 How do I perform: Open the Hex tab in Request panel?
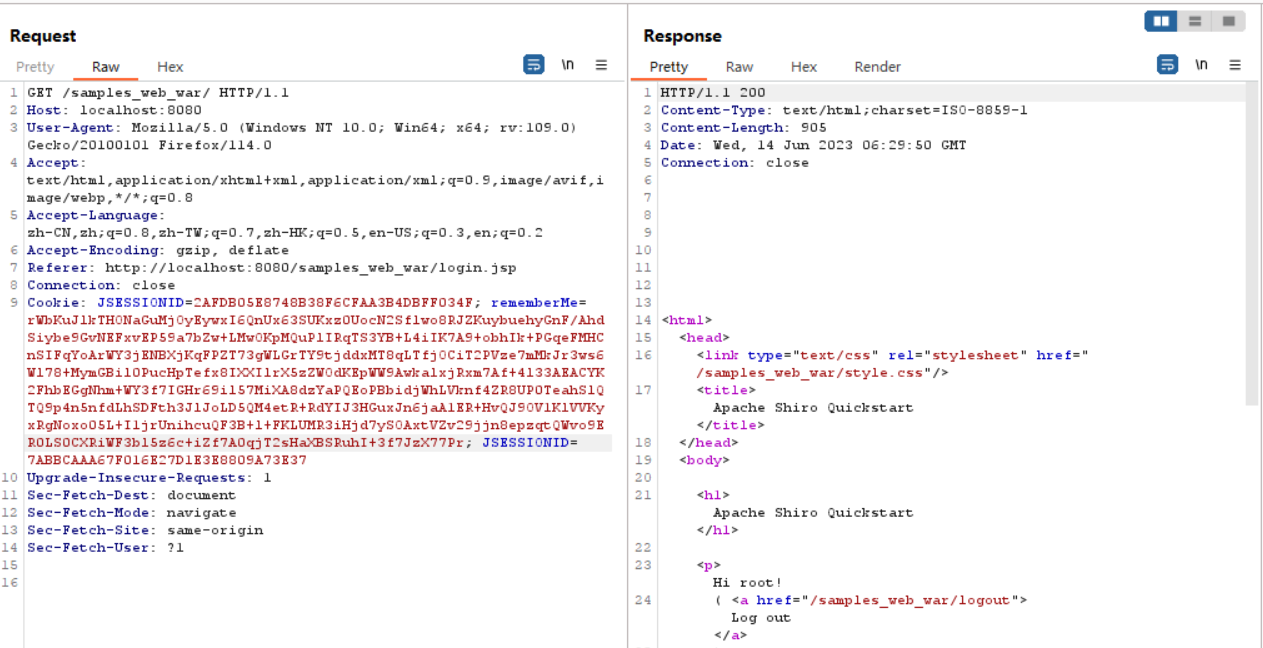point(170,67)
